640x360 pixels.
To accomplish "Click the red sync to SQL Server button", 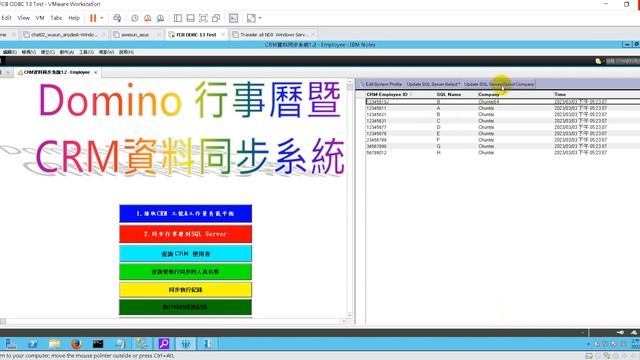I will click(185, 234).
